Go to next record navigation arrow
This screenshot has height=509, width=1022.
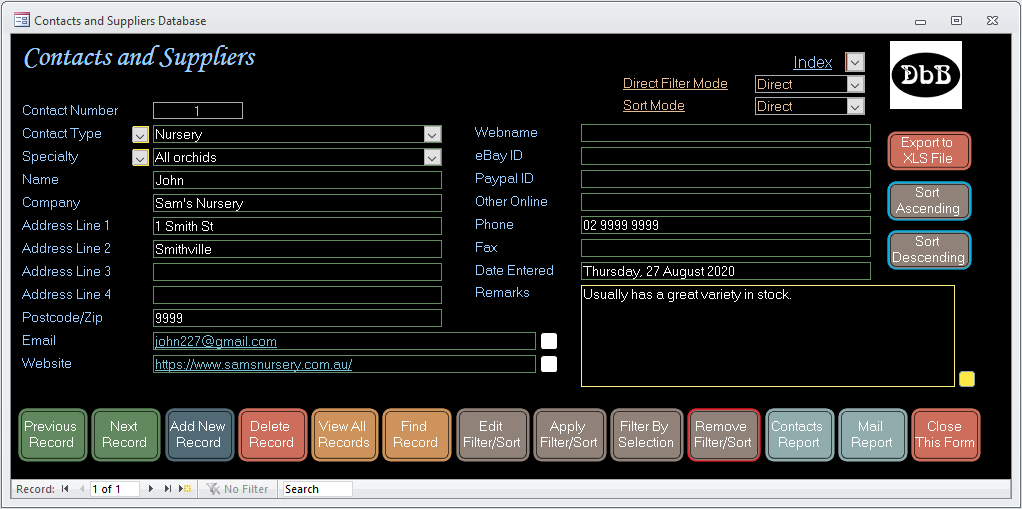(x=151, y=489)
